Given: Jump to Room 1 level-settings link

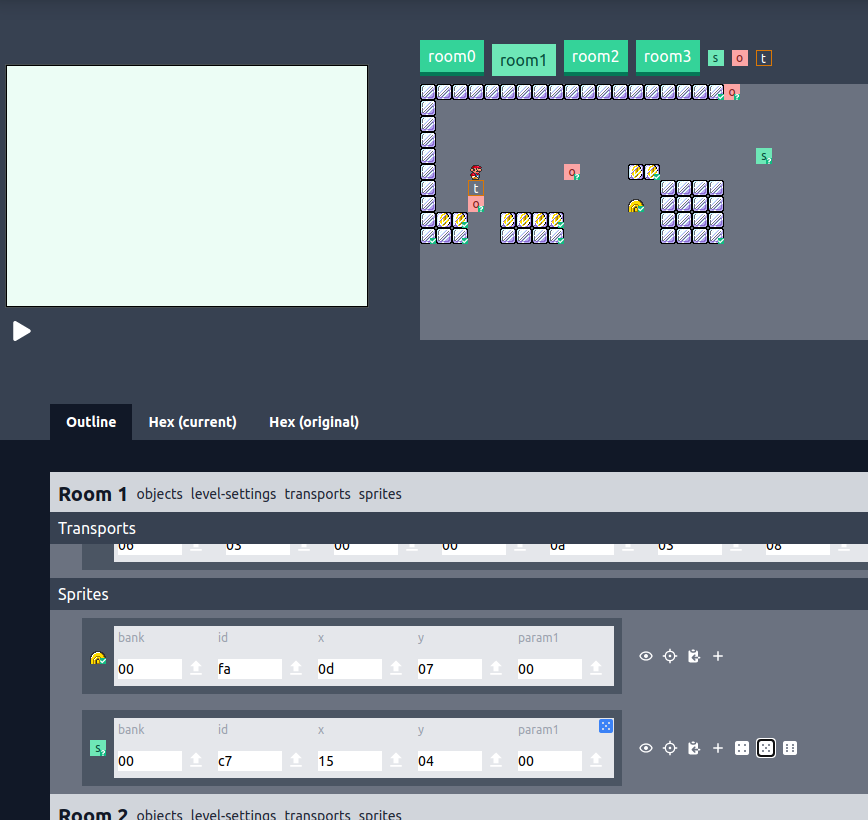Looking at the screenshot, I should (234, 494).
